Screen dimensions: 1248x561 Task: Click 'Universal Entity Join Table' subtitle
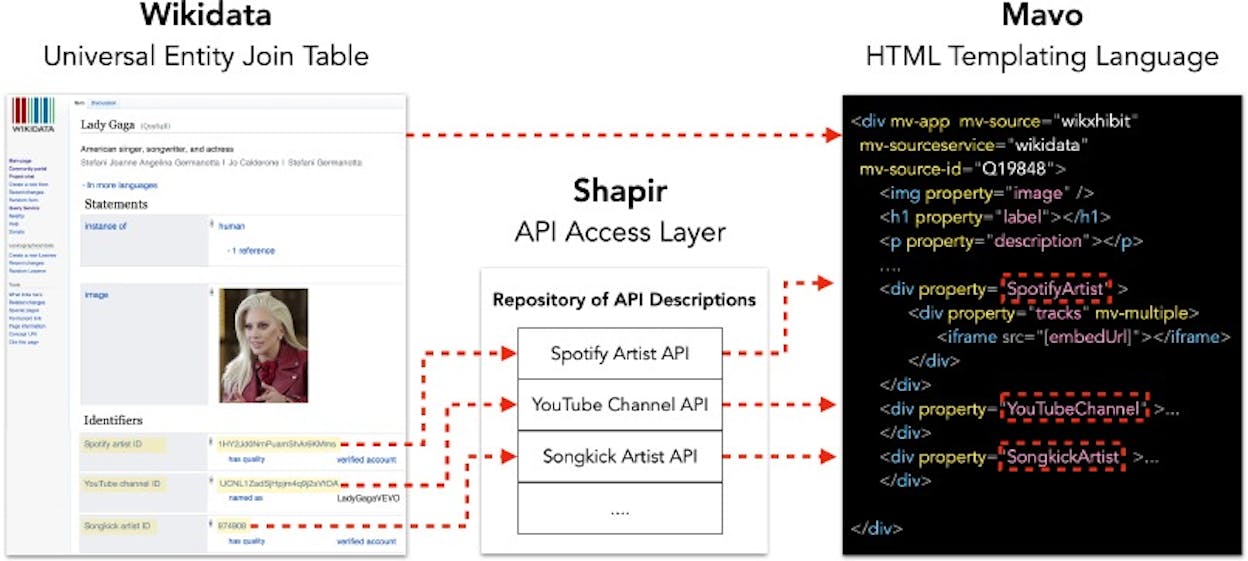[x=206, y=56]
